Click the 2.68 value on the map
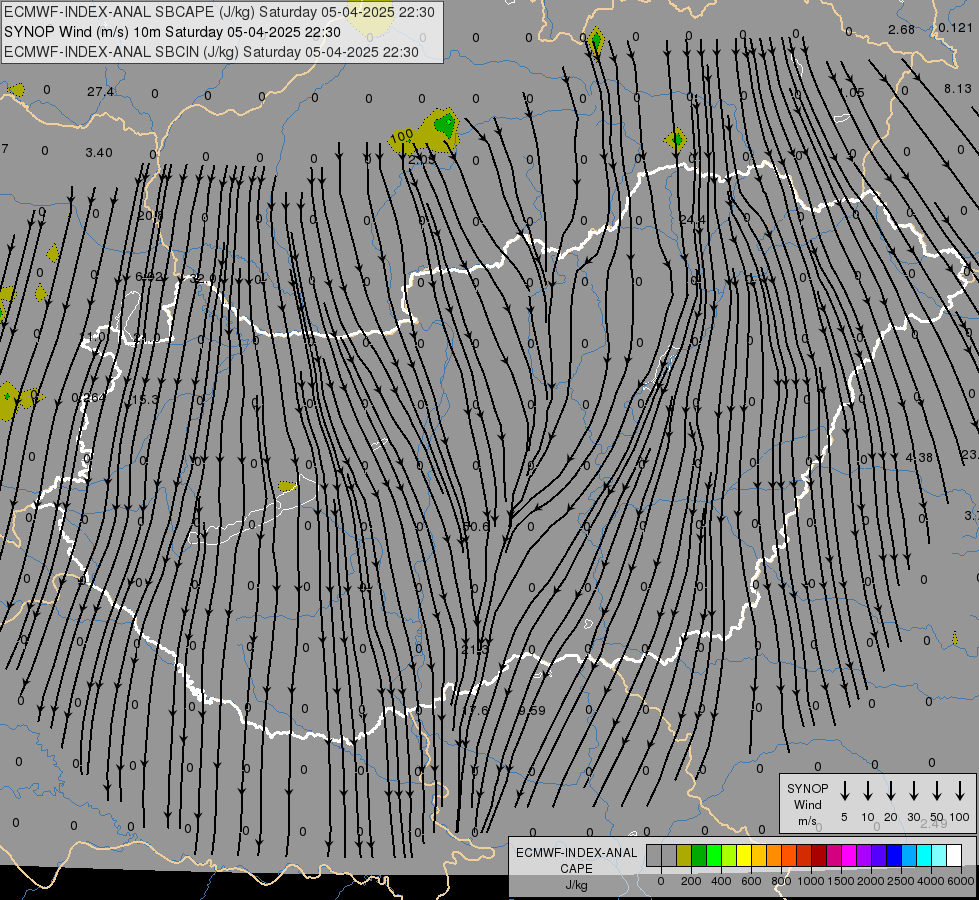This screenshot has height=900, width=979. pyautogui.click(x=902, y=29)
